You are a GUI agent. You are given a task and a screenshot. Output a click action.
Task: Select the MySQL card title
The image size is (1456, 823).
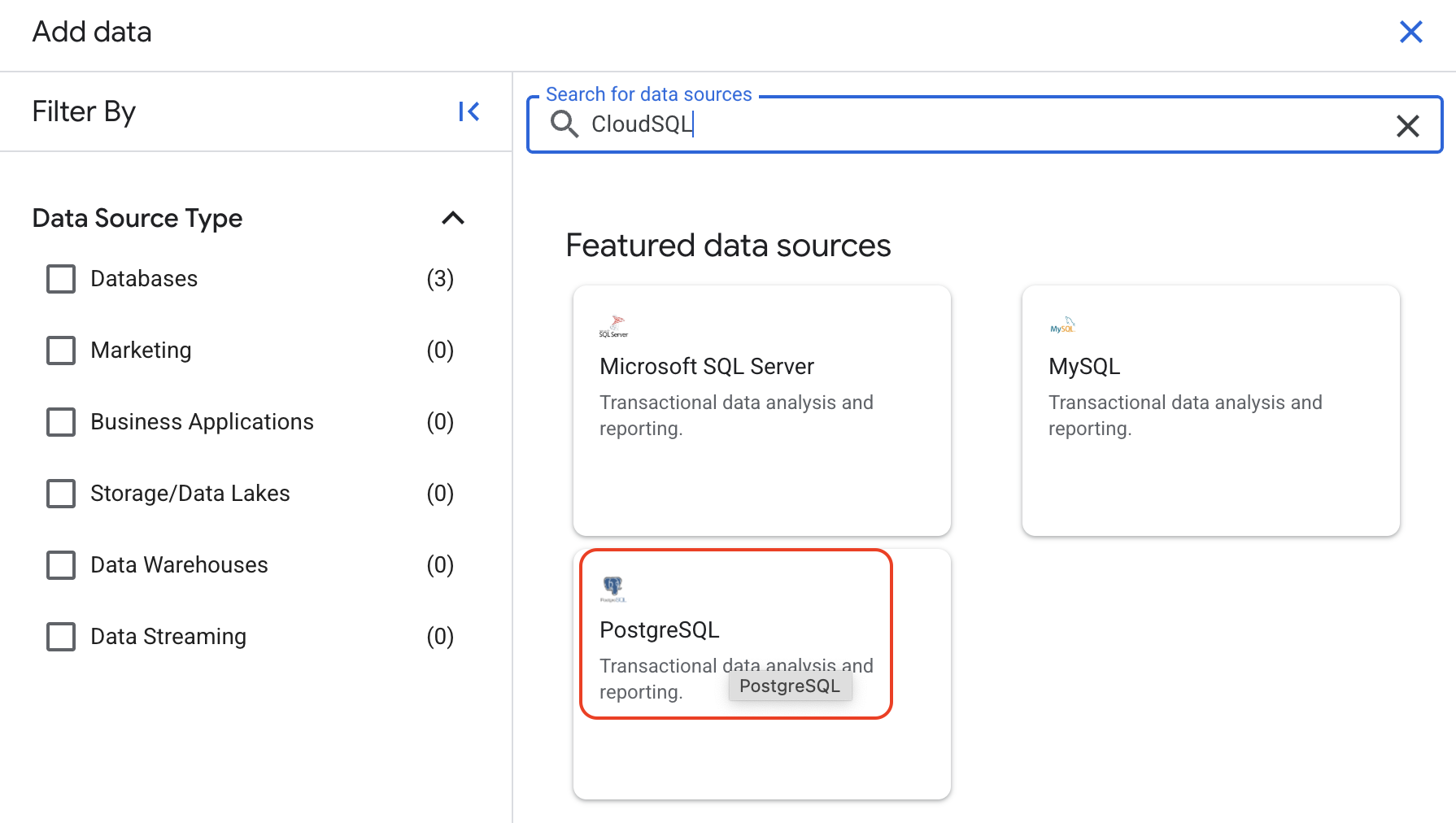[1084, 367]
